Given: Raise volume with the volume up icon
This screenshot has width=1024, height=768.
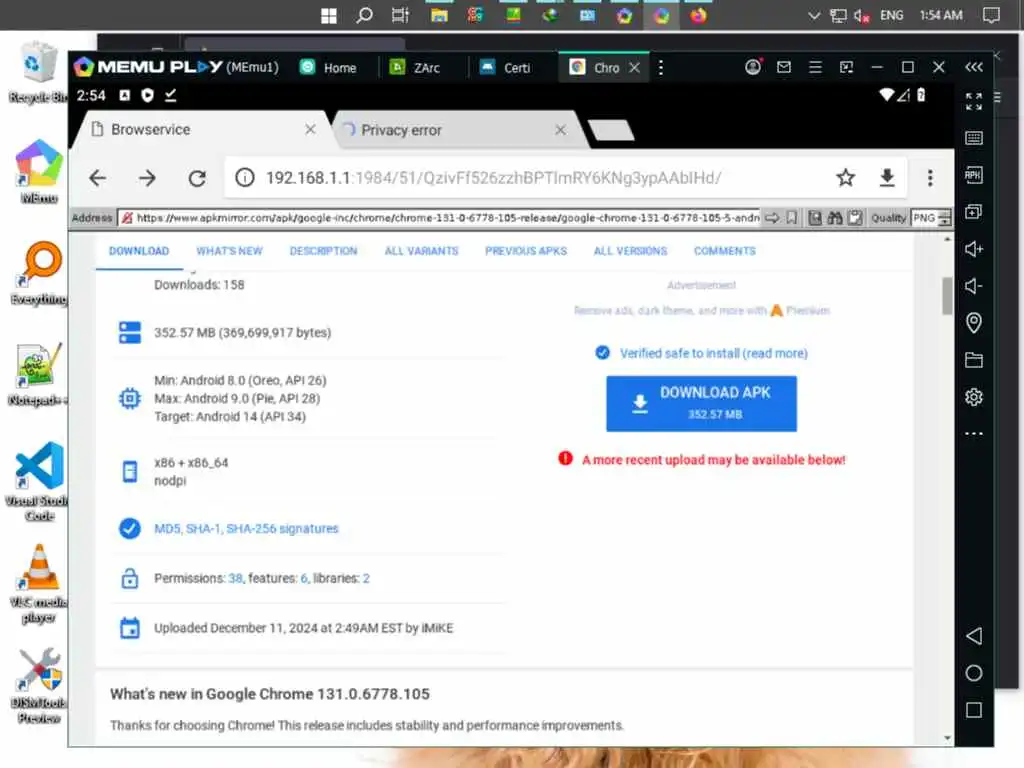Looking at the screenshot, I should point(973,249).
